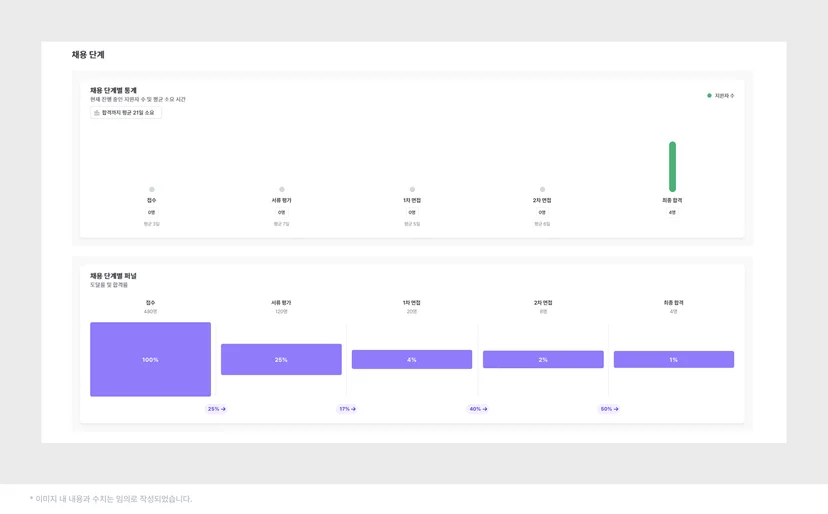This screenshot has height=514, width=828.
Task: Select the 4% funnel bar for 1차 면접
Action: click(x=412, y=359)
